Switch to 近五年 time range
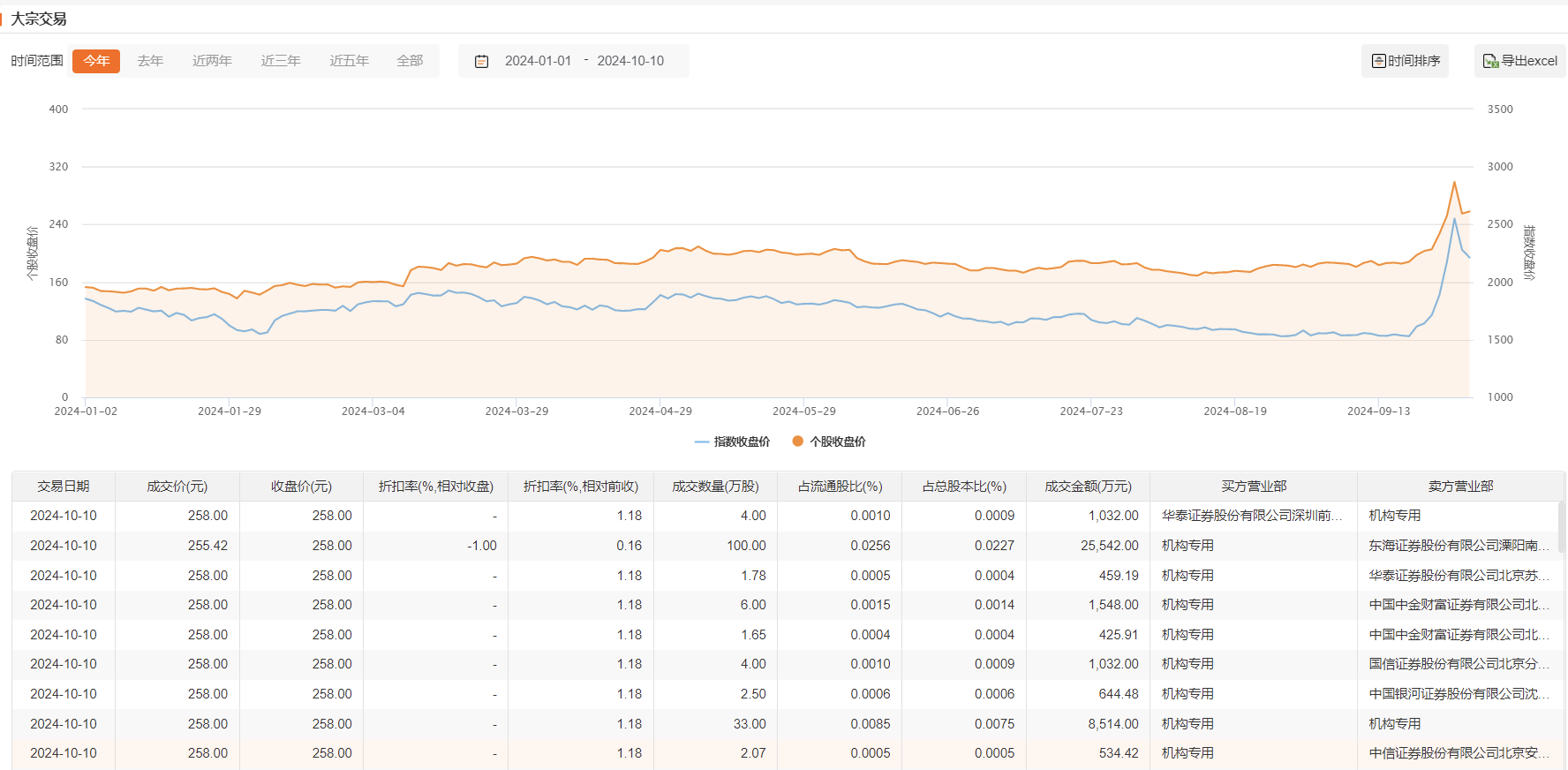This screenshot has width=1568, height=770. click(349, 61)
